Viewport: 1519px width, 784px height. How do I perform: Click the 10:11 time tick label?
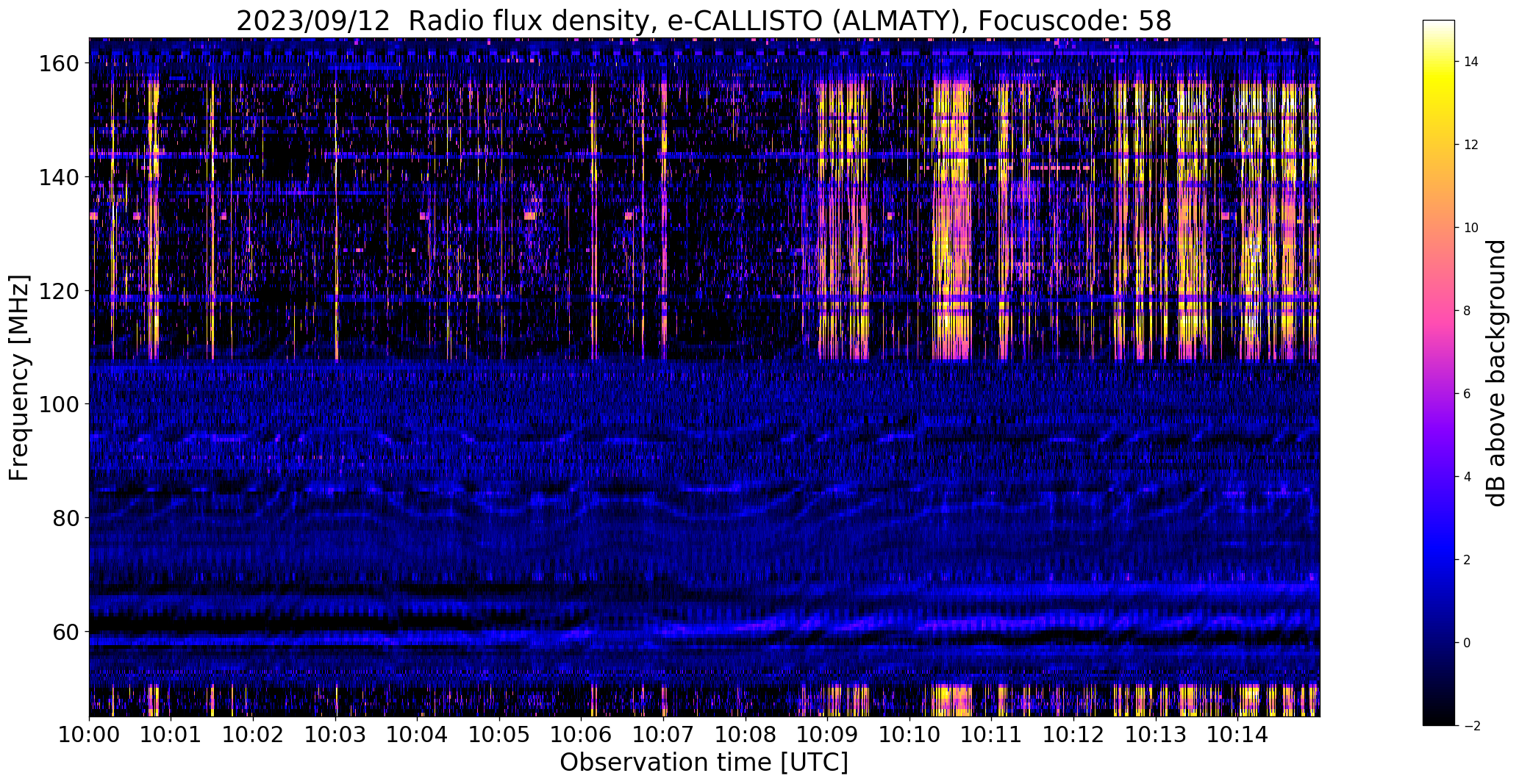point(991,734)
